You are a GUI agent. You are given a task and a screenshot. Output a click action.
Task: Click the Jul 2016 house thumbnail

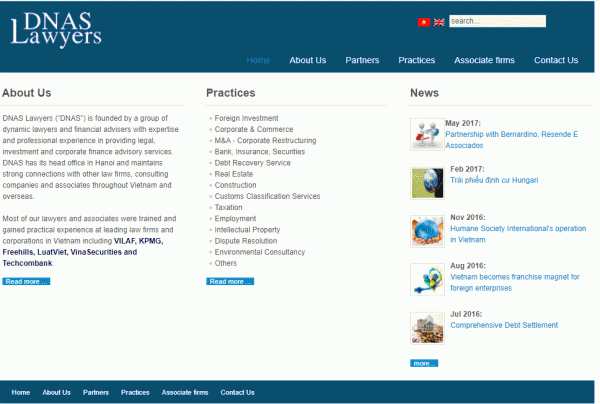427,328
